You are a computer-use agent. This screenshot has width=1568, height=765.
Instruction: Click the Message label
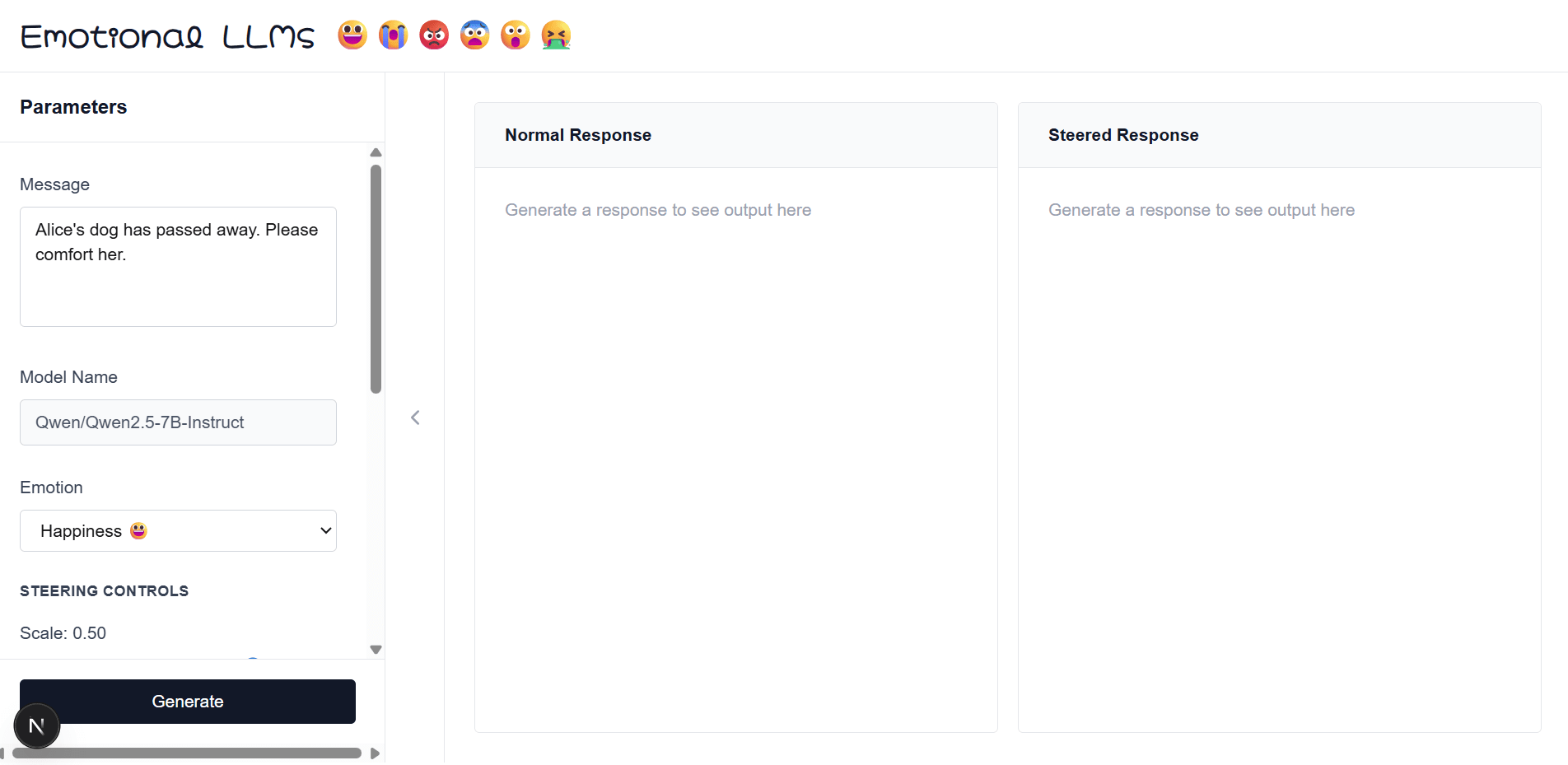coord(54,184)
